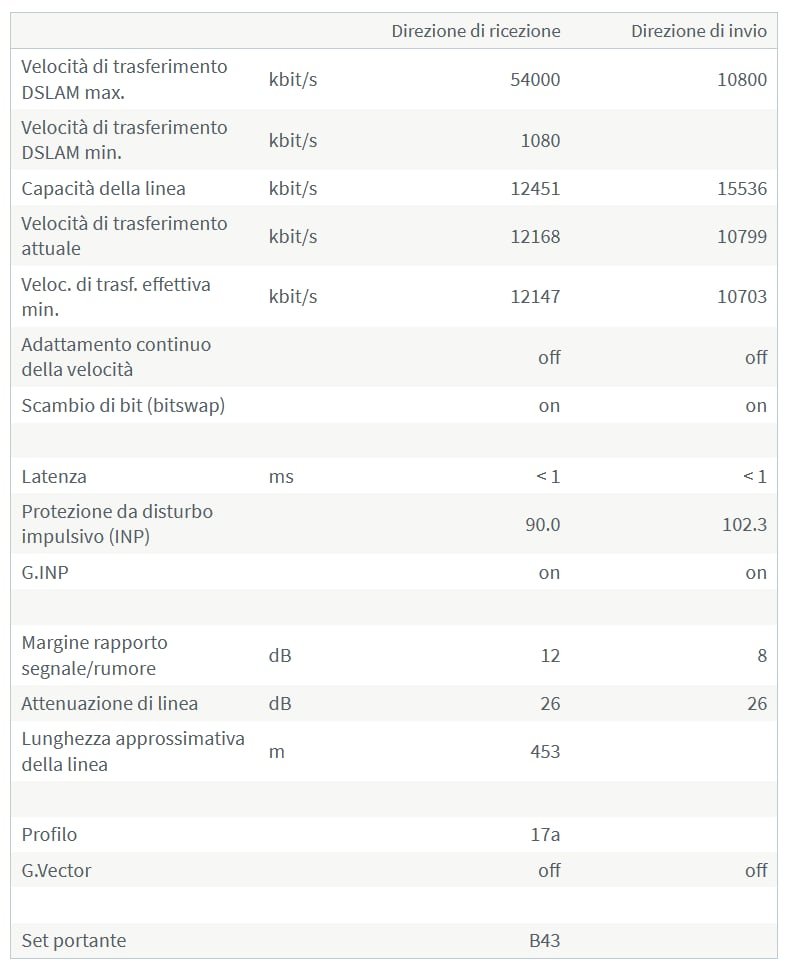Image resolution: width=796 pixels, height=973 pixels.
Task: Select the "Attenuazione di linea" label
Action: coord(109,703)
